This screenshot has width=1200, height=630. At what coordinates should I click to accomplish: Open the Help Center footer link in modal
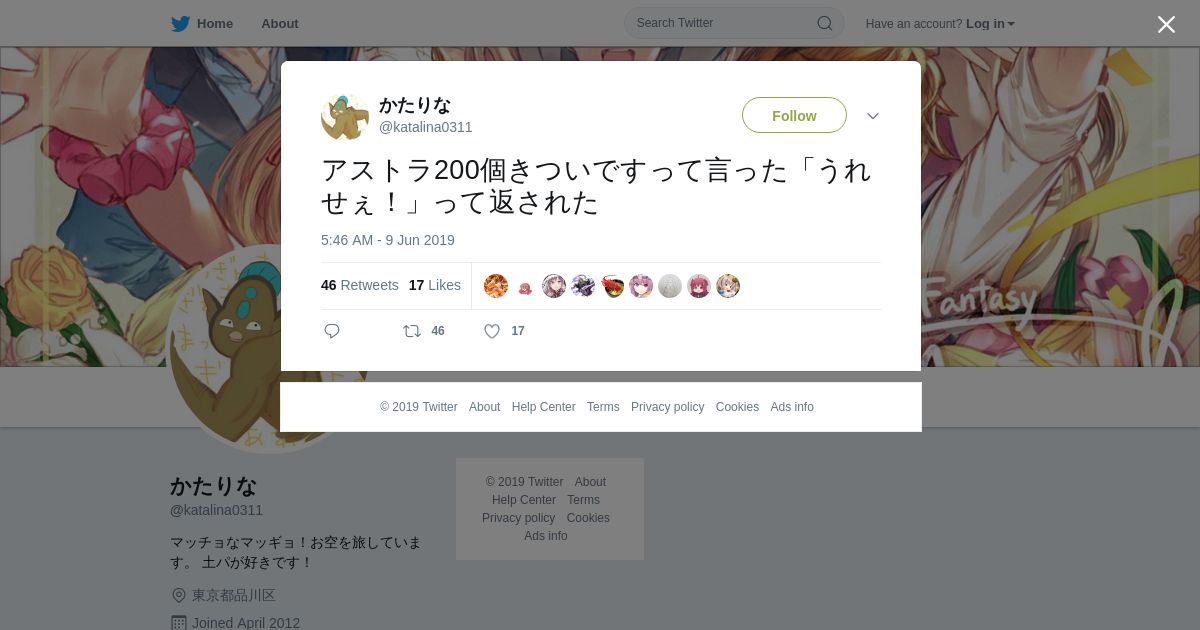[543, 407]
